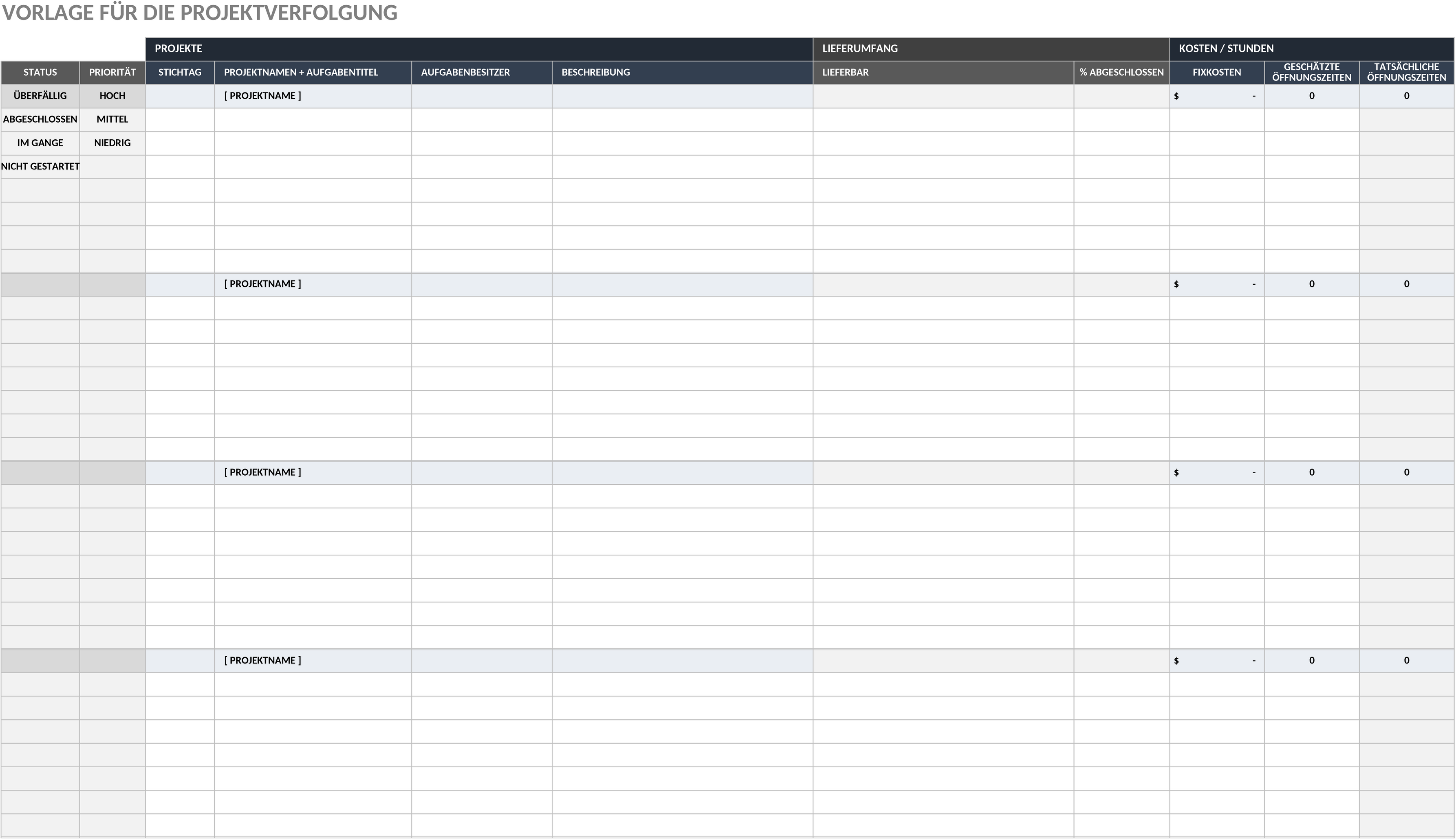1456x839 pixels.
Task: Click the LIEFERBAR column header
Action: click(x=943, y=72)
